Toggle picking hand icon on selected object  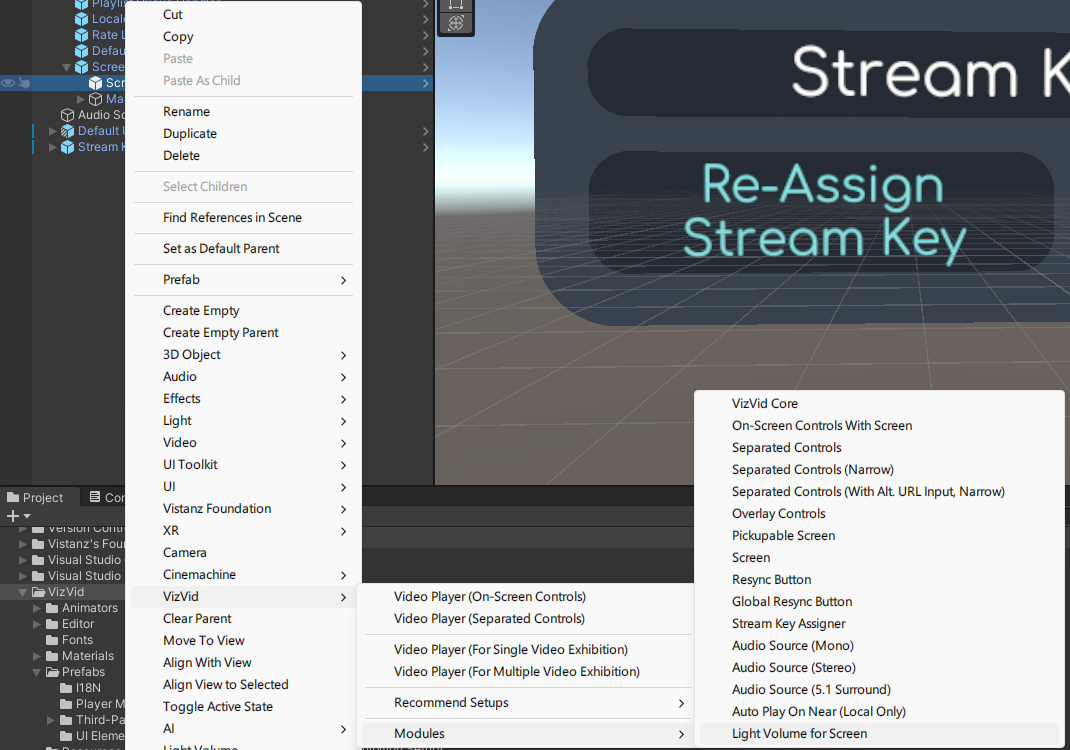point(24,83)
